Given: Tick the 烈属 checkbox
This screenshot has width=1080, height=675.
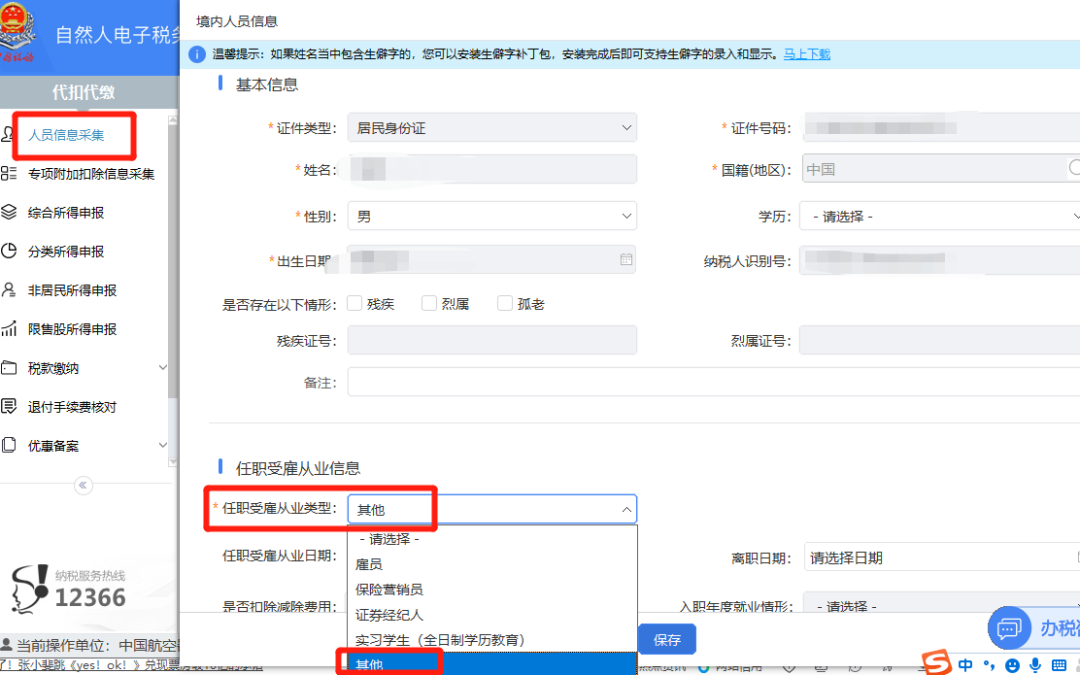Looking at the screenshot, I should coord(429,304).
